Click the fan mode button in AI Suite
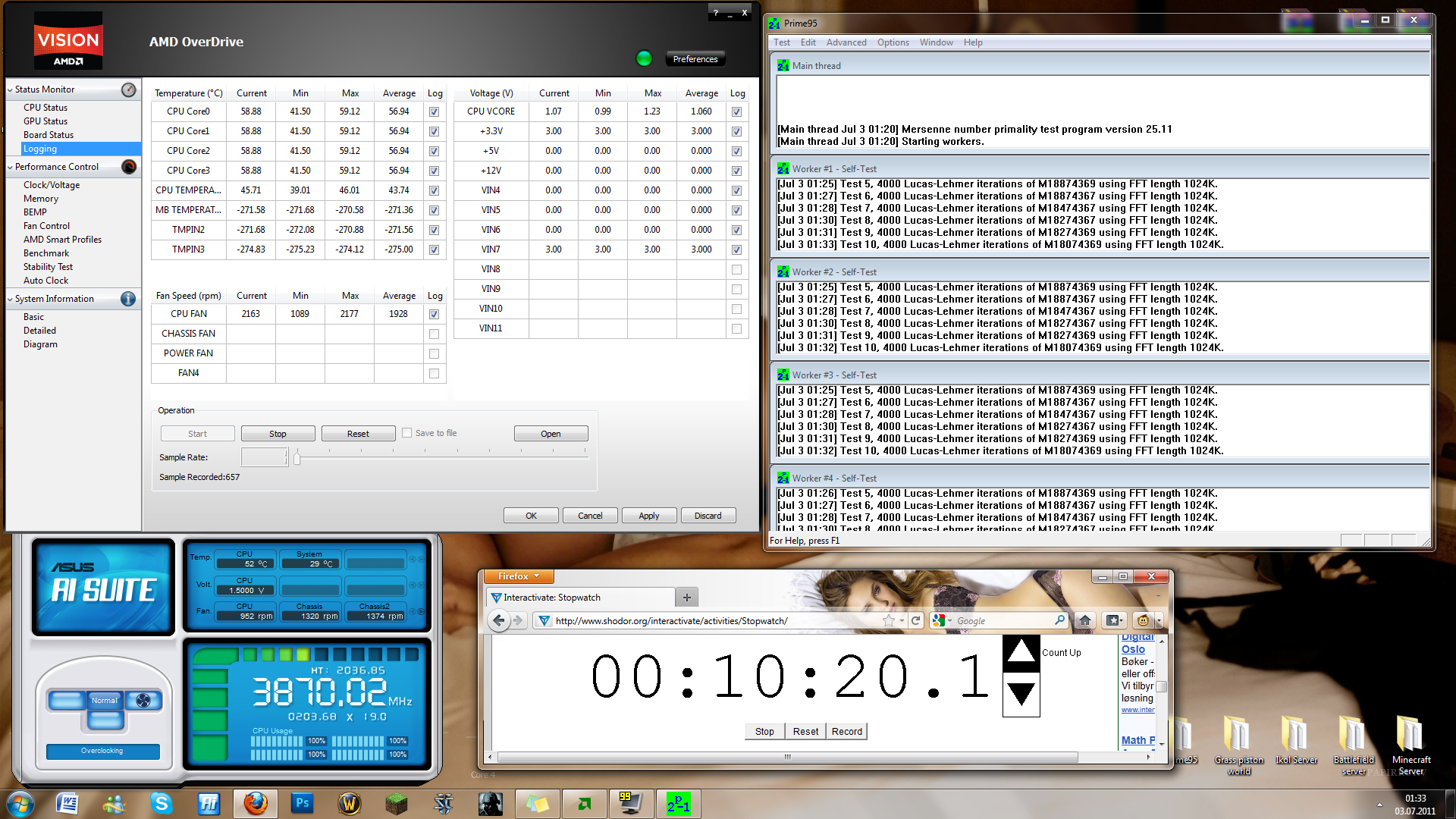The width and height of the screenshot is (1456, 819). coord(143,700)
